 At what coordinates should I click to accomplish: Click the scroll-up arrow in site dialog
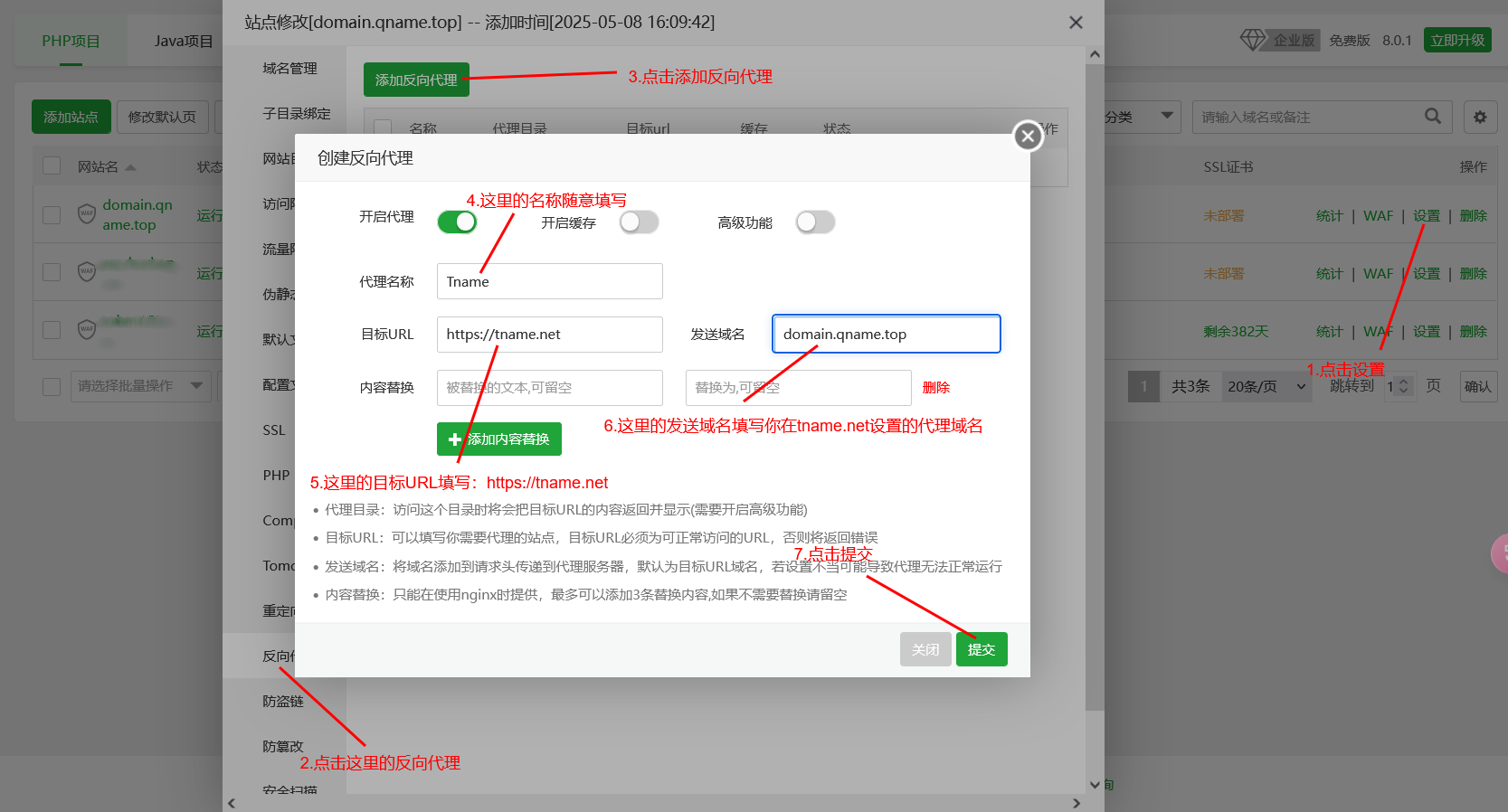[1095, 54]
